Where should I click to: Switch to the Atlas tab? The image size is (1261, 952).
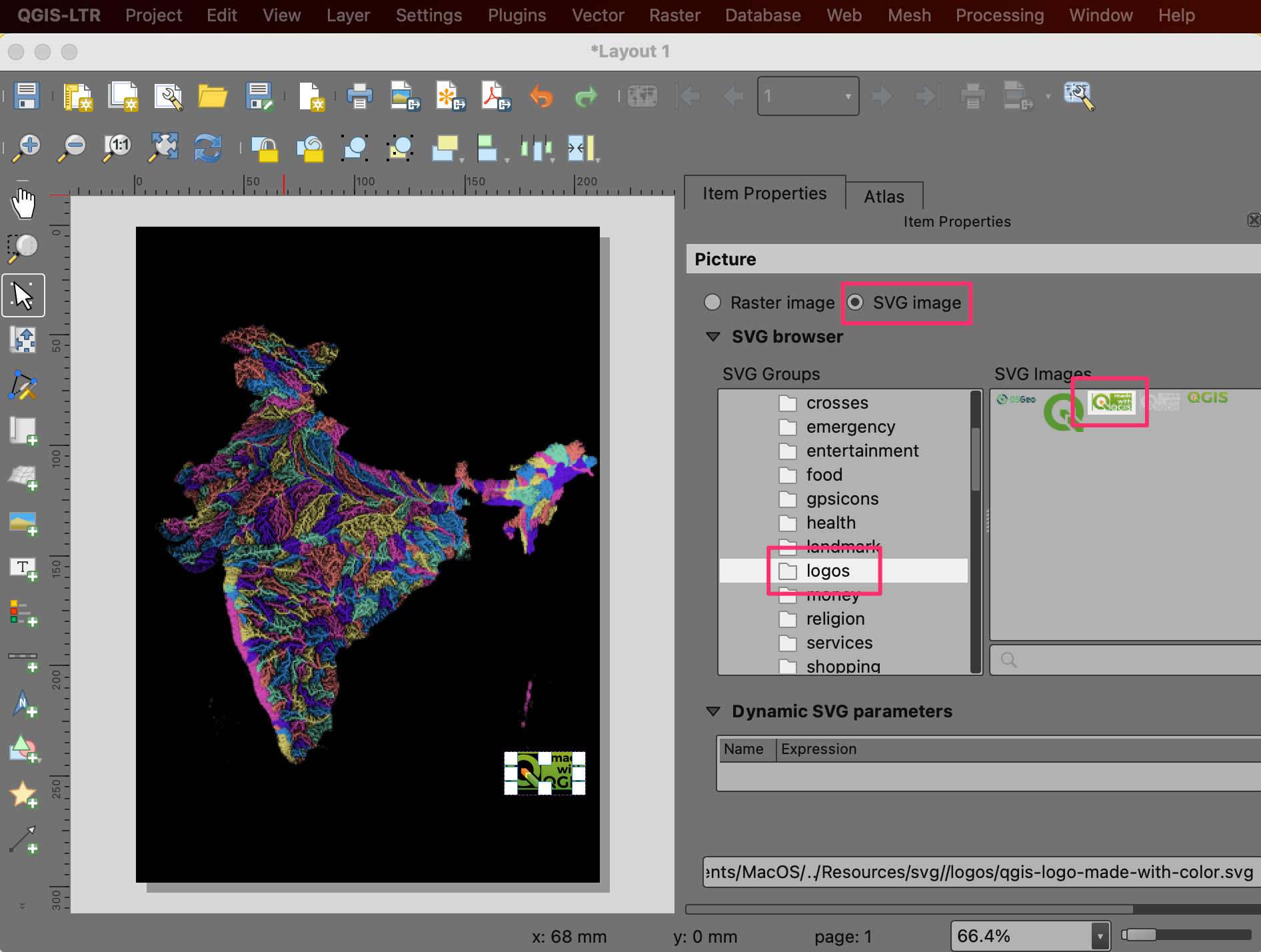point(884,197)
